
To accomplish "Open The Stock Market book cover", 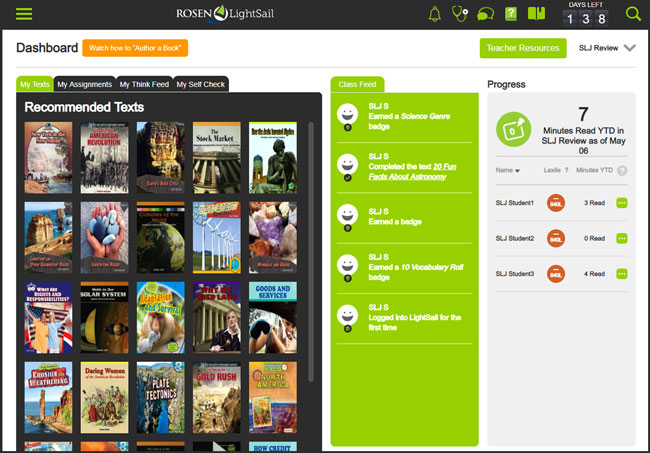I will [216, 157].
